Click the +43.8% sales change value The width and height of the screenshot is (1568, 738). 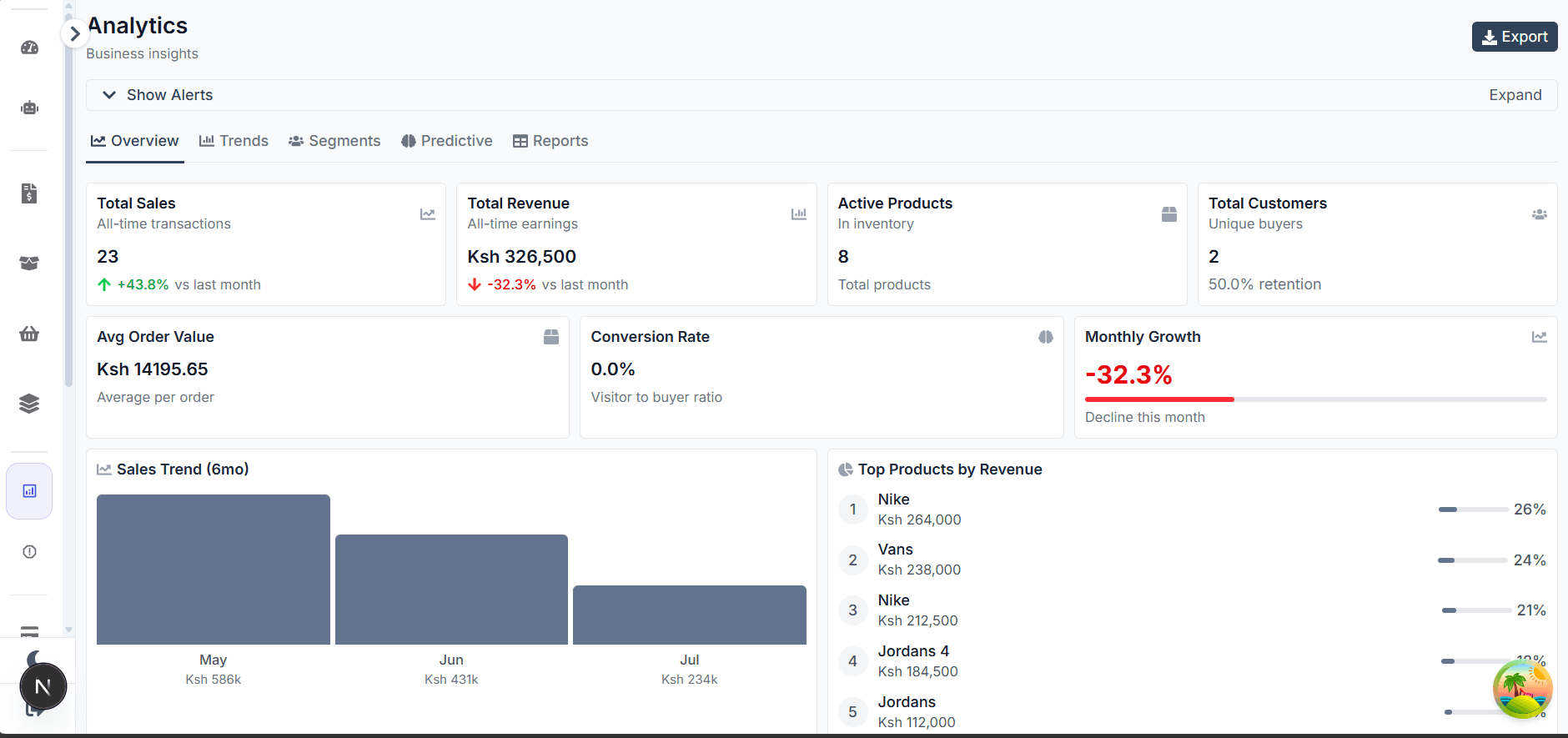coord(143,284)
